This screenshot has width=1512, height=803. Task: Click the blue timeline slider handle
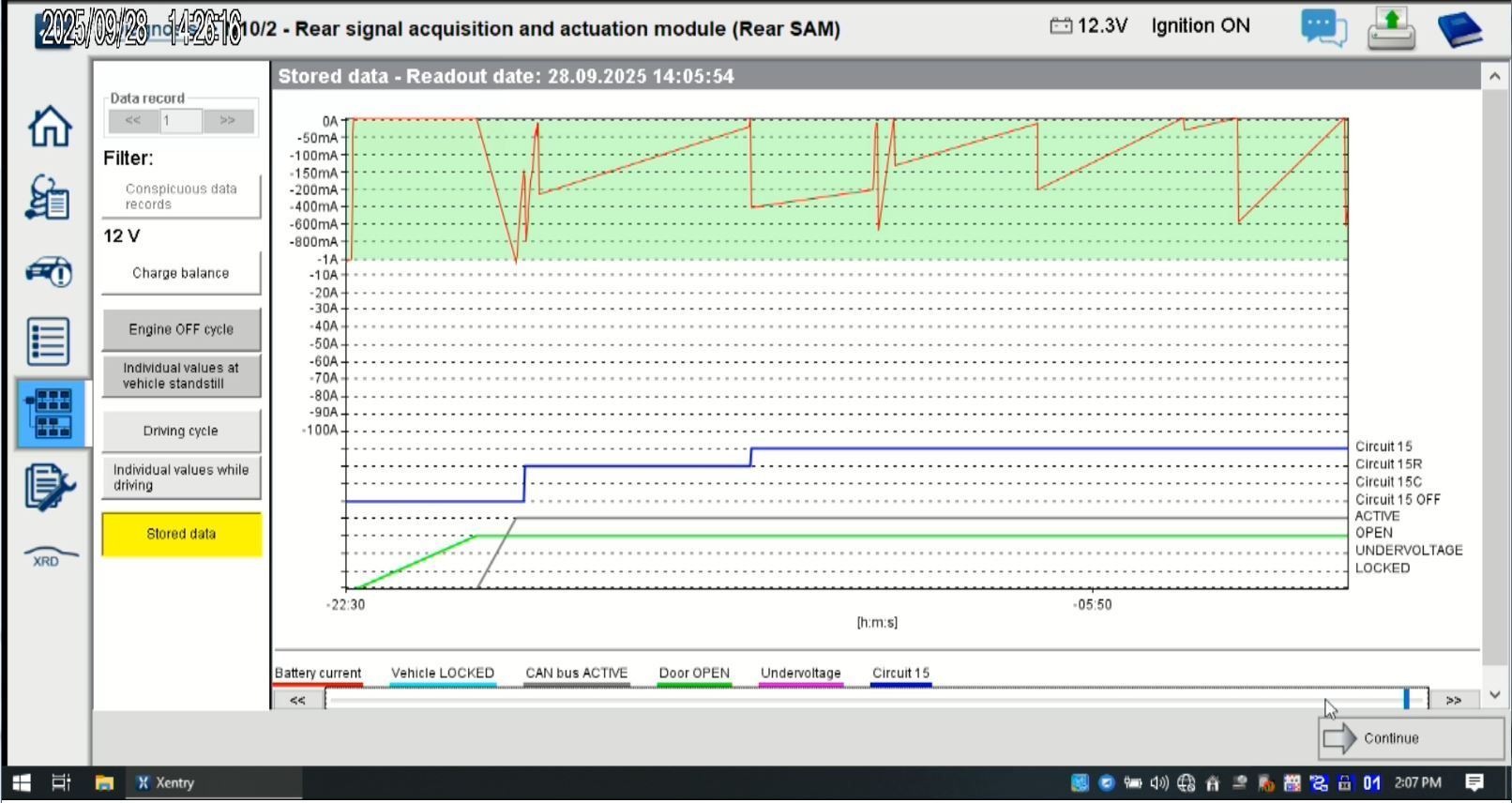(x=1406, y=699)
